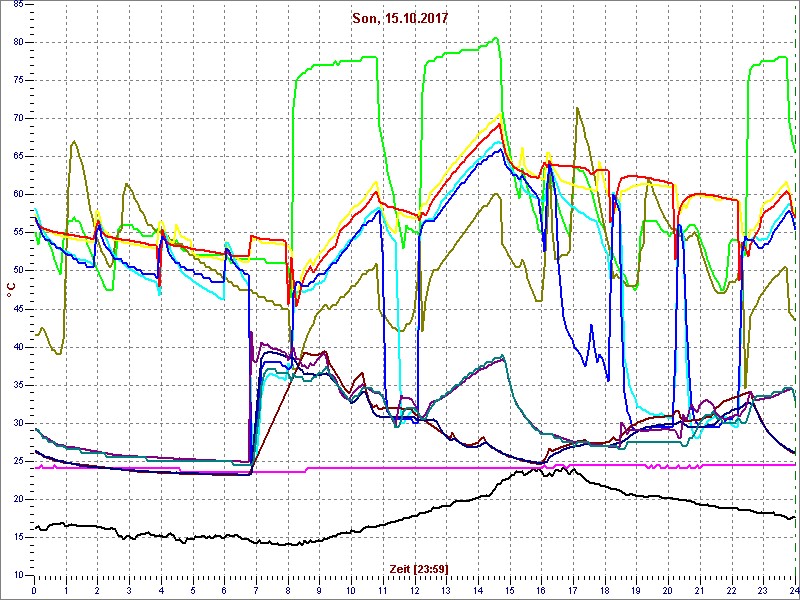The height and width of the screenshot is (600, 800).
Task: Click hour 19 label on the time axis
Action: [637, 591]
